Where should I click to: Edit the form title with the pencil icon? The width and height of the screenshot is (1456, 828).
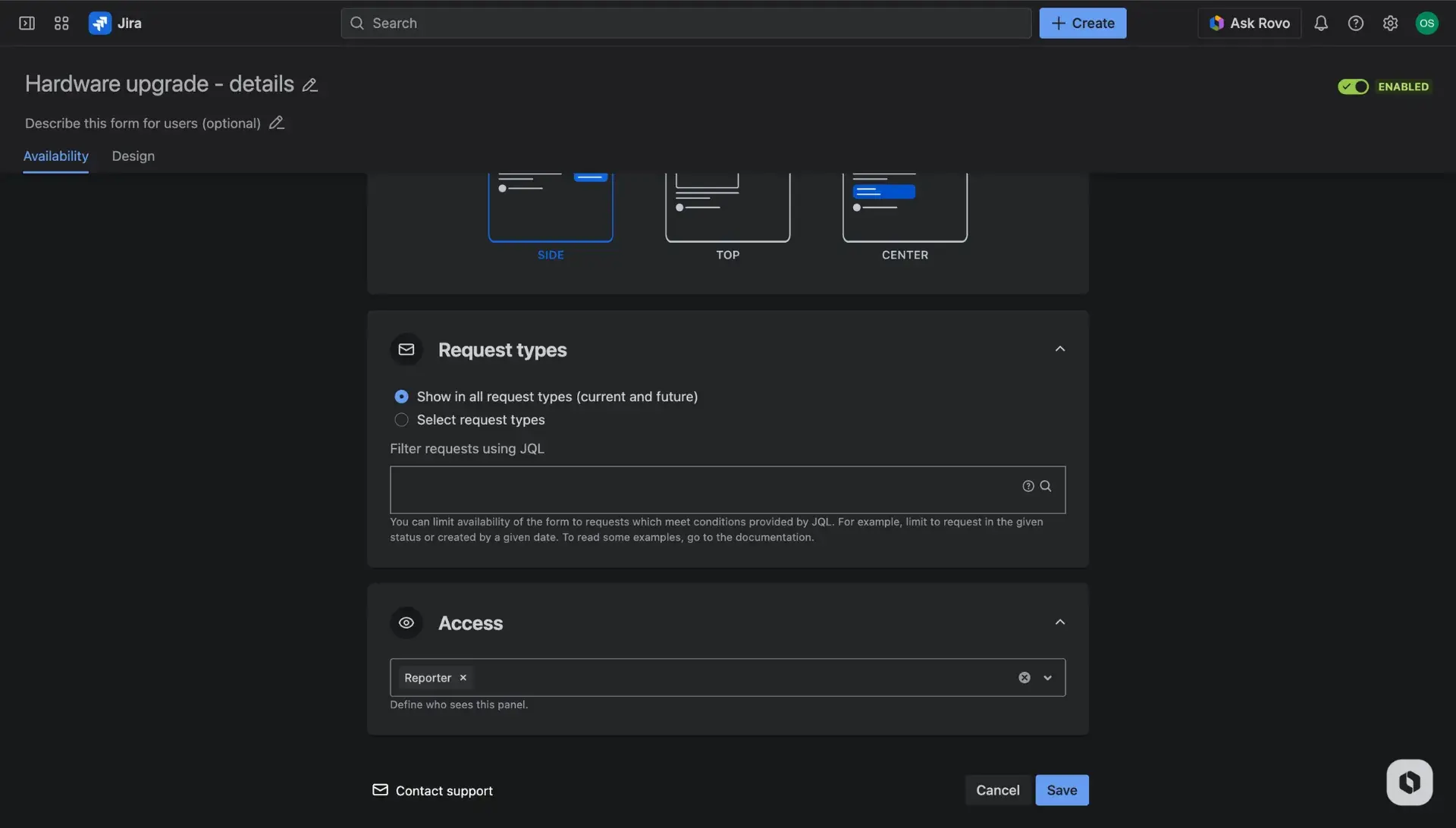pos(309,84)
